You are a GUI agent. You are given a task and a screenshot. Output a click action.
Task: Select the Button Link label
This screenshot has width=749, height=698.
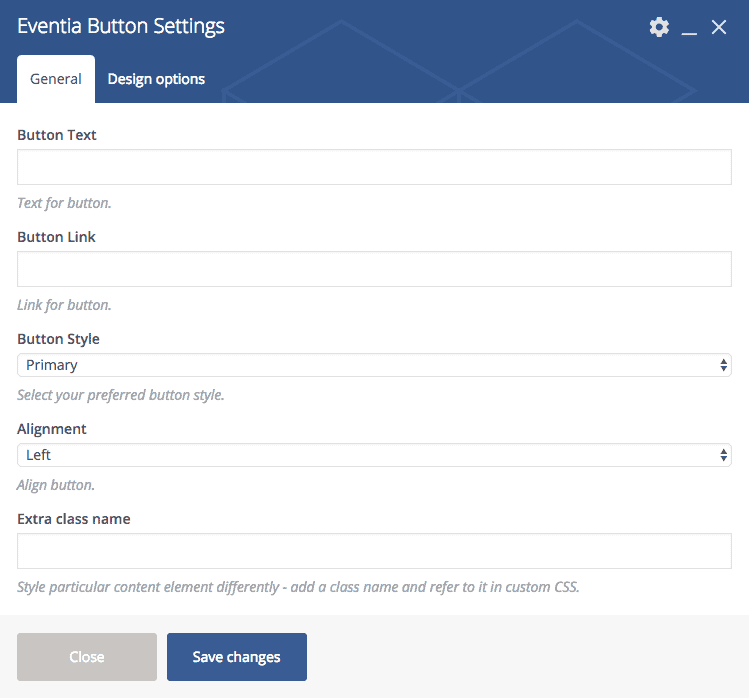point(57,237)
